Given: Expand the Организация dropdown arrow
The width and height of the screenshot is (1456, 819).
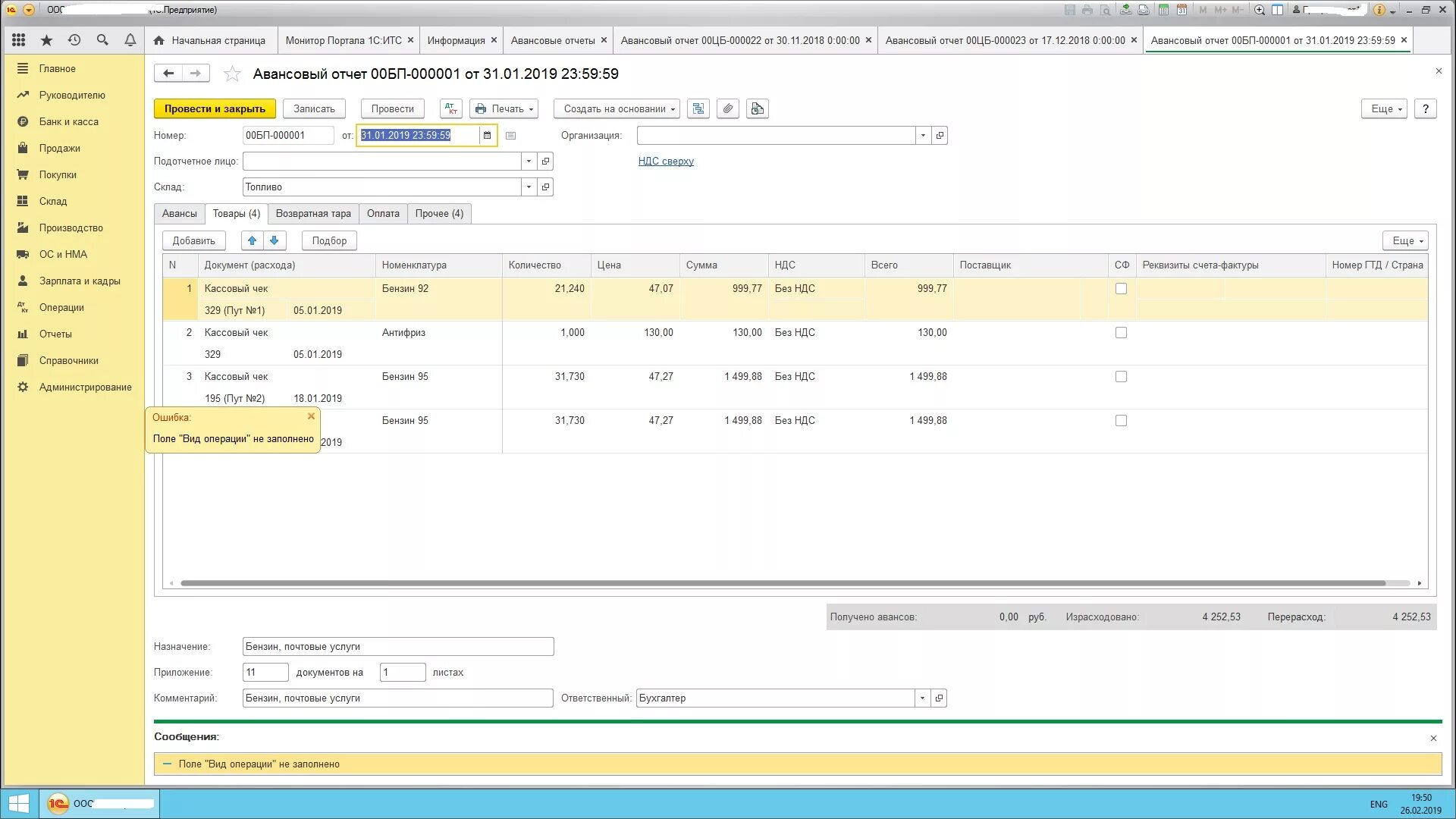Looking at the screenshot, I should 922,136.
